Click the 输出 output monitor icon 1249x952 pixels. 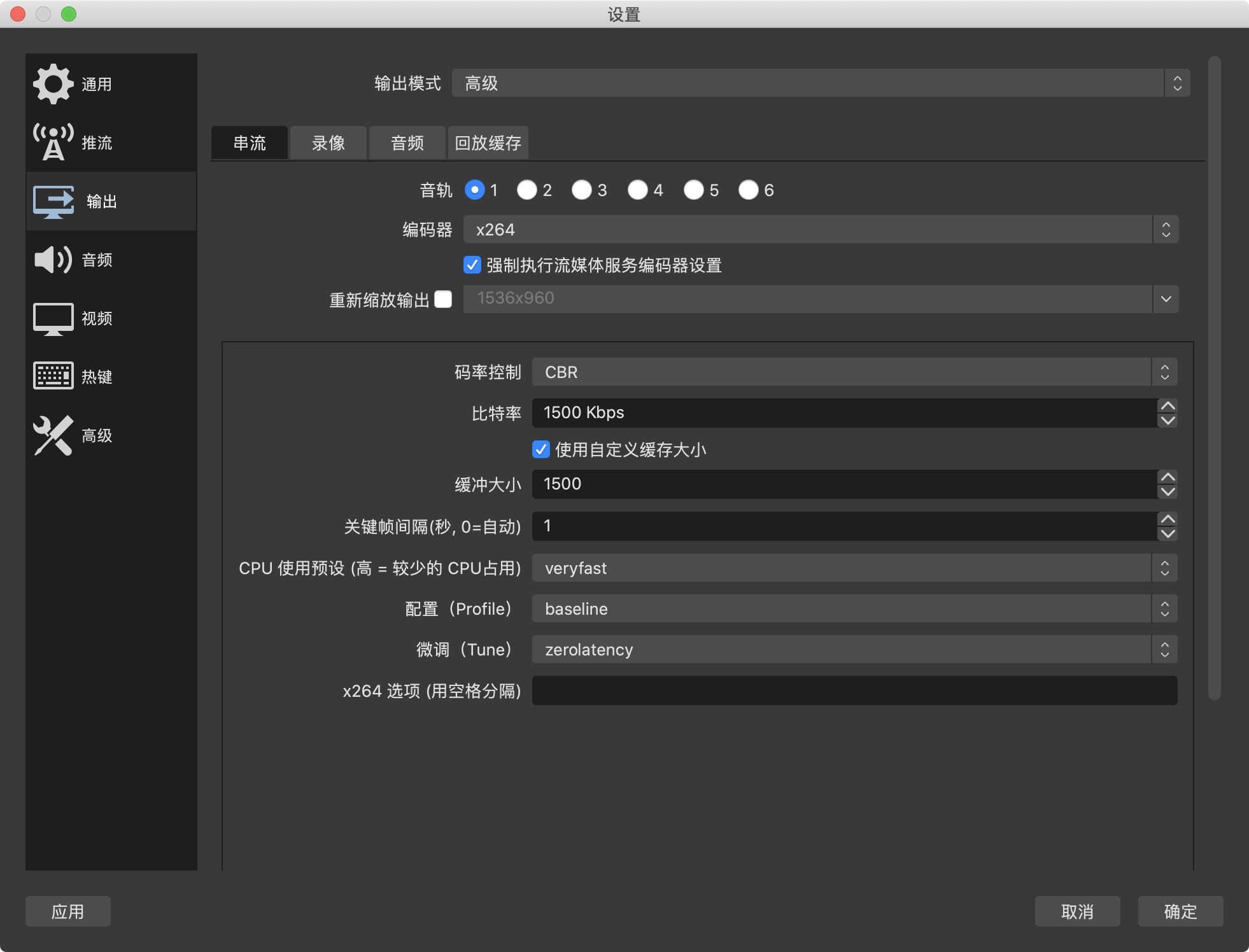point(53,202)
